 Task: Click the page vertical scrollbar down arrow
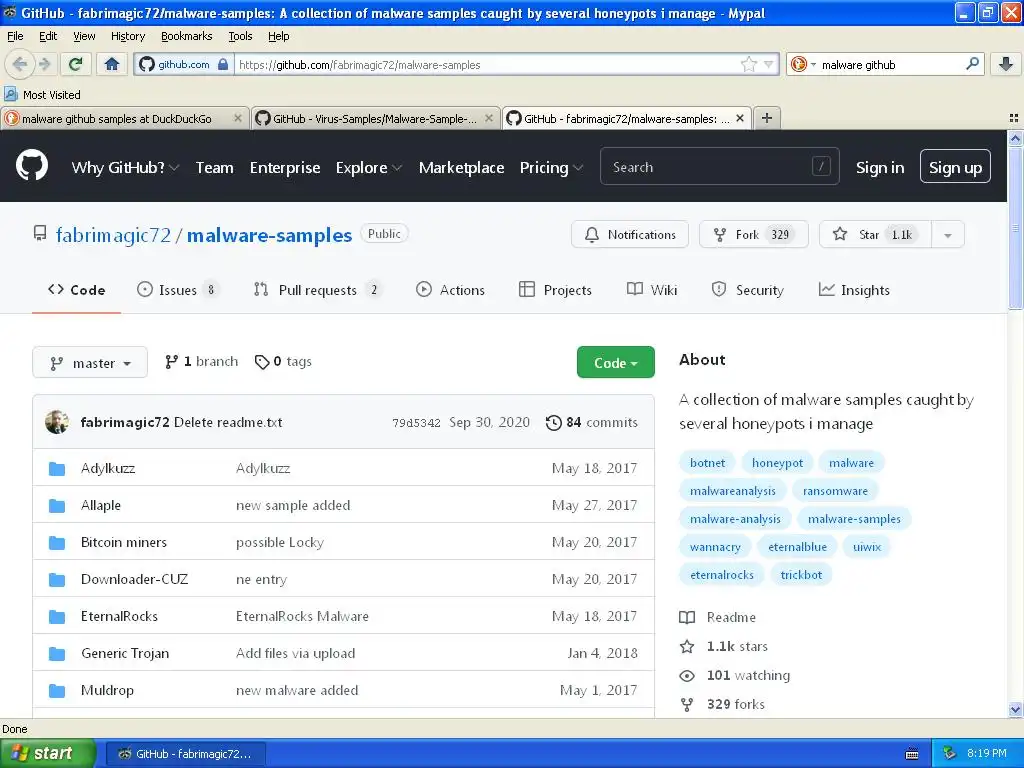coord(1015,710)
